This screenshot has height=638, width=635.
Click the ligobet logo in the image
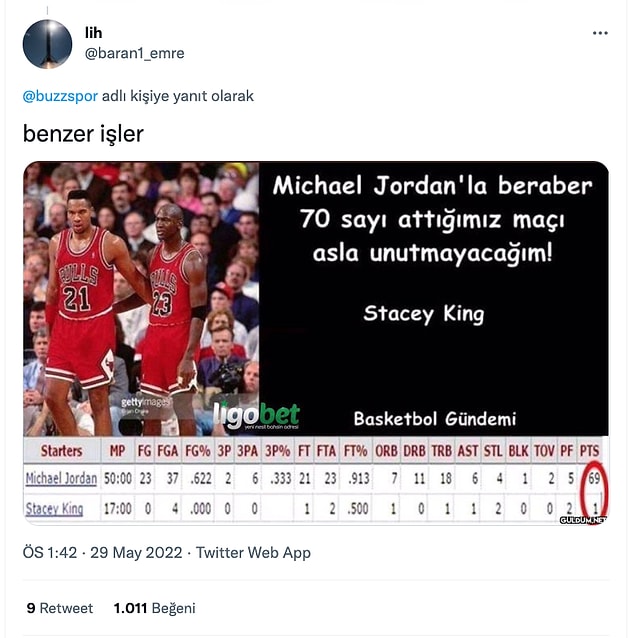point(257,416)
